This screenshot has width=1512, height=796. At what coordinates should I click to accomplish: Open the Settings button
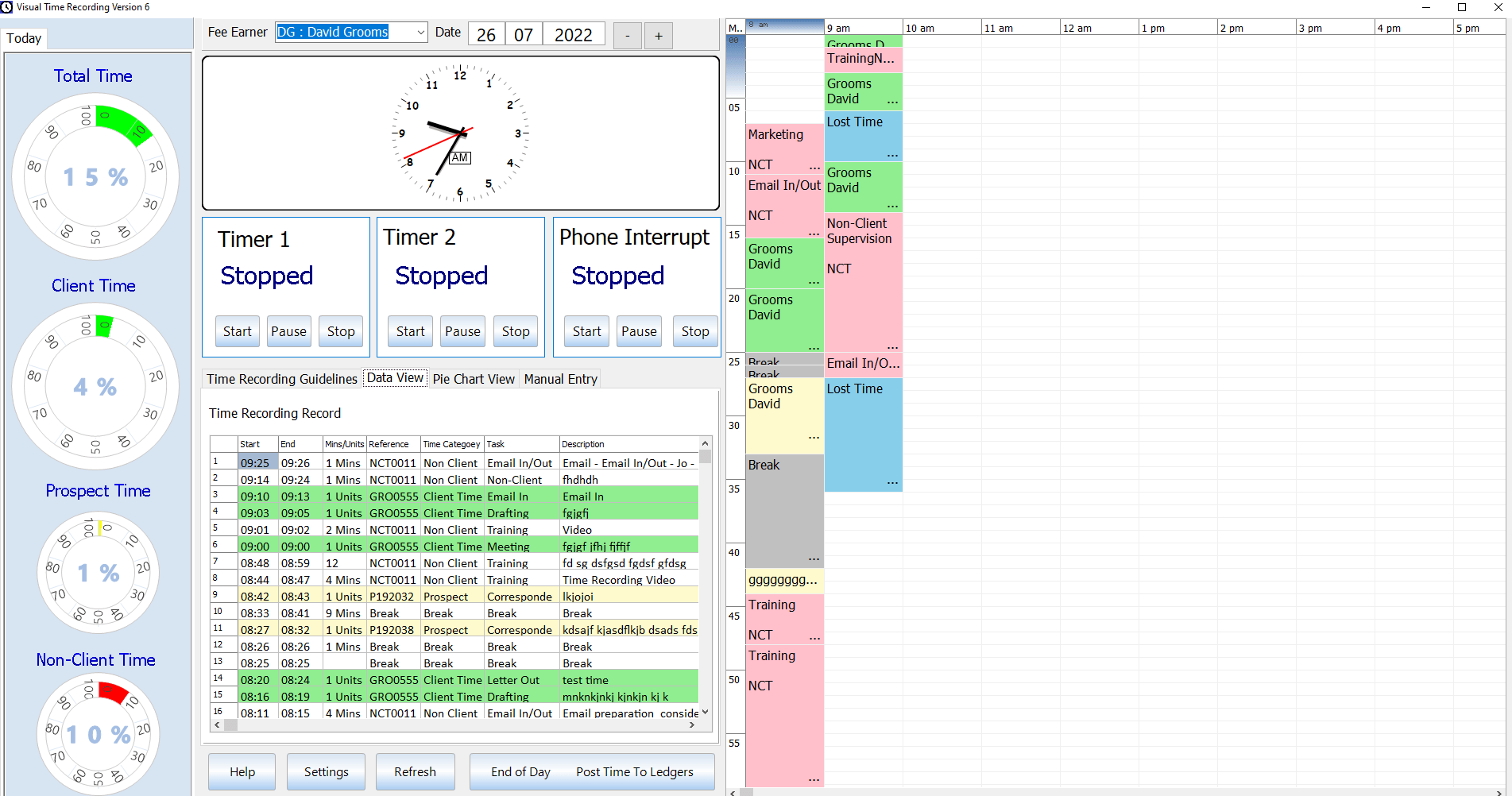(326, 771)
